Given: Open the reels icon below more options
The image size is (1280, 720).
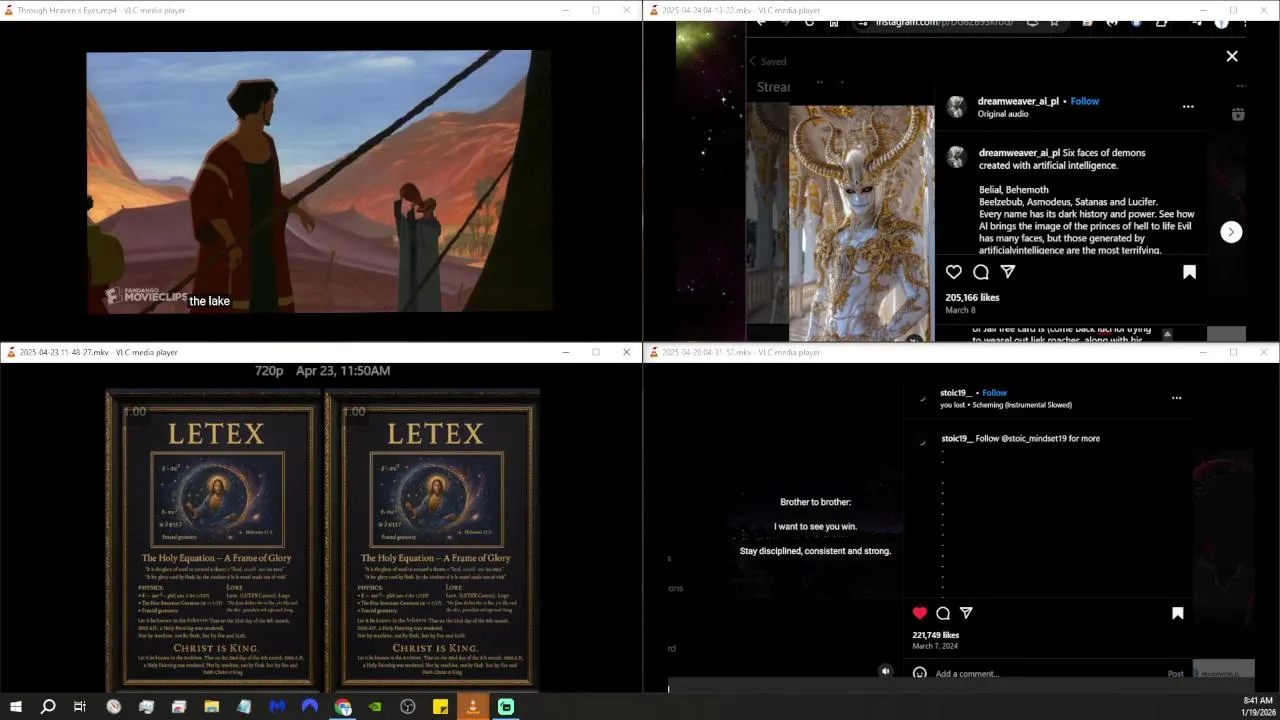Looking at the screenshot, I should point(1238,114).
